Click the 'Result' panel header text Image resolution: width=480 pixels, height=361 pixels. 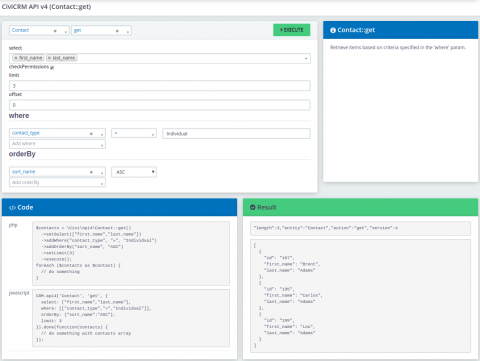[267, 207]
